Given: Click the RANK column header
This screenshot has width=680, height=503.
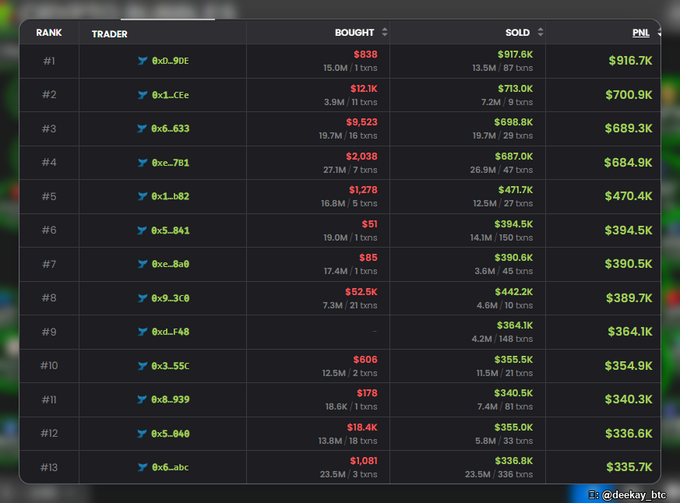Looking at the screenshot, I should (49, 33).
